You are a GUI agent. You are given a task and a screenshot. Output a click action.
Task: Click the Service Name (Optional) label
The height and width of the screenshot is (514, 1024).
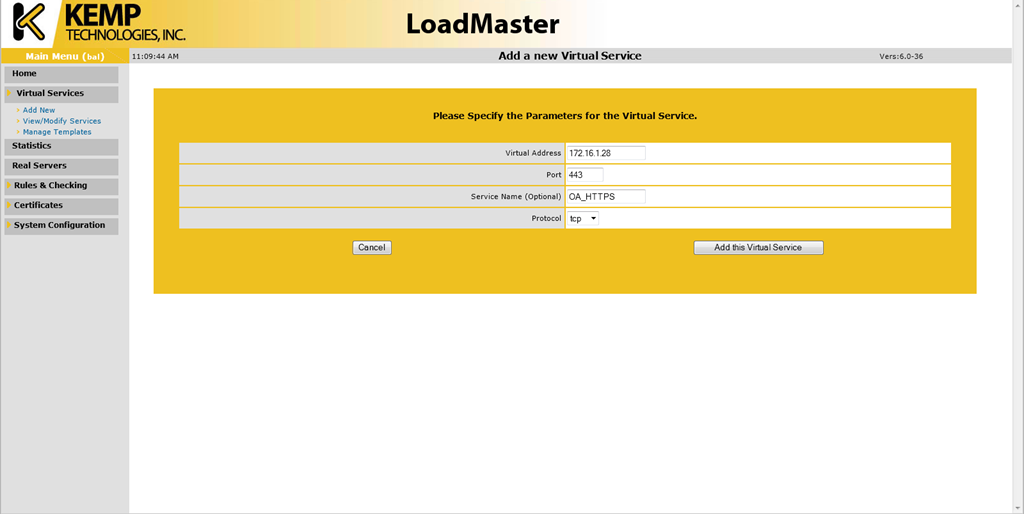point(516,197)
